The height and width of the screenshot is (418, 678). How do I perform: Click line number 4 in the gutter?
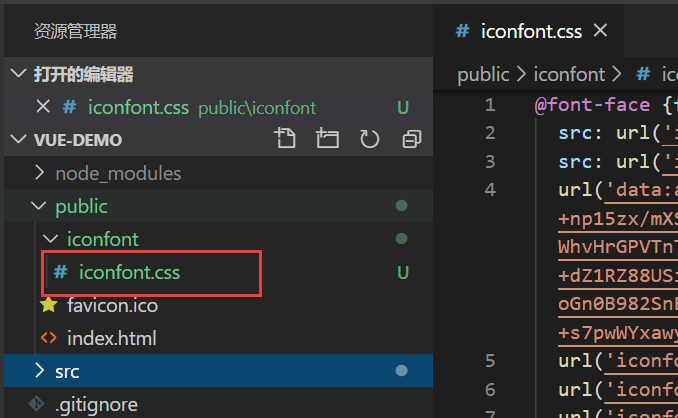pyautogui.click(x=490, y=190)
